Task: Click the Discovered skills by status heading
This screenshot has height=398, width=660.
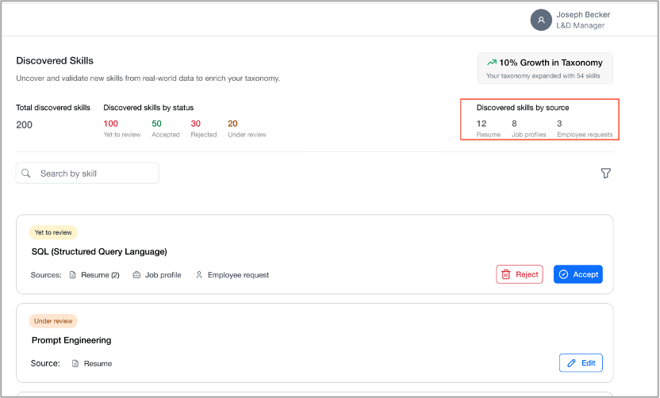Action: (149, 108)
